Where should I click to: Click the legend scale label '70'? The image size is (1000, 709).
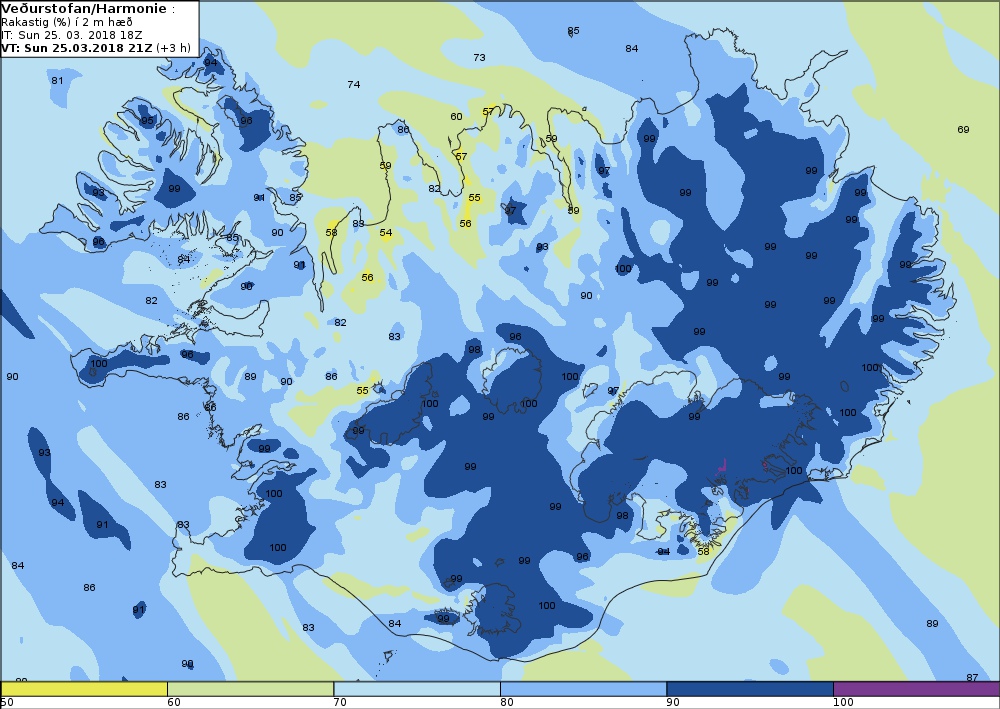point(340,703)
